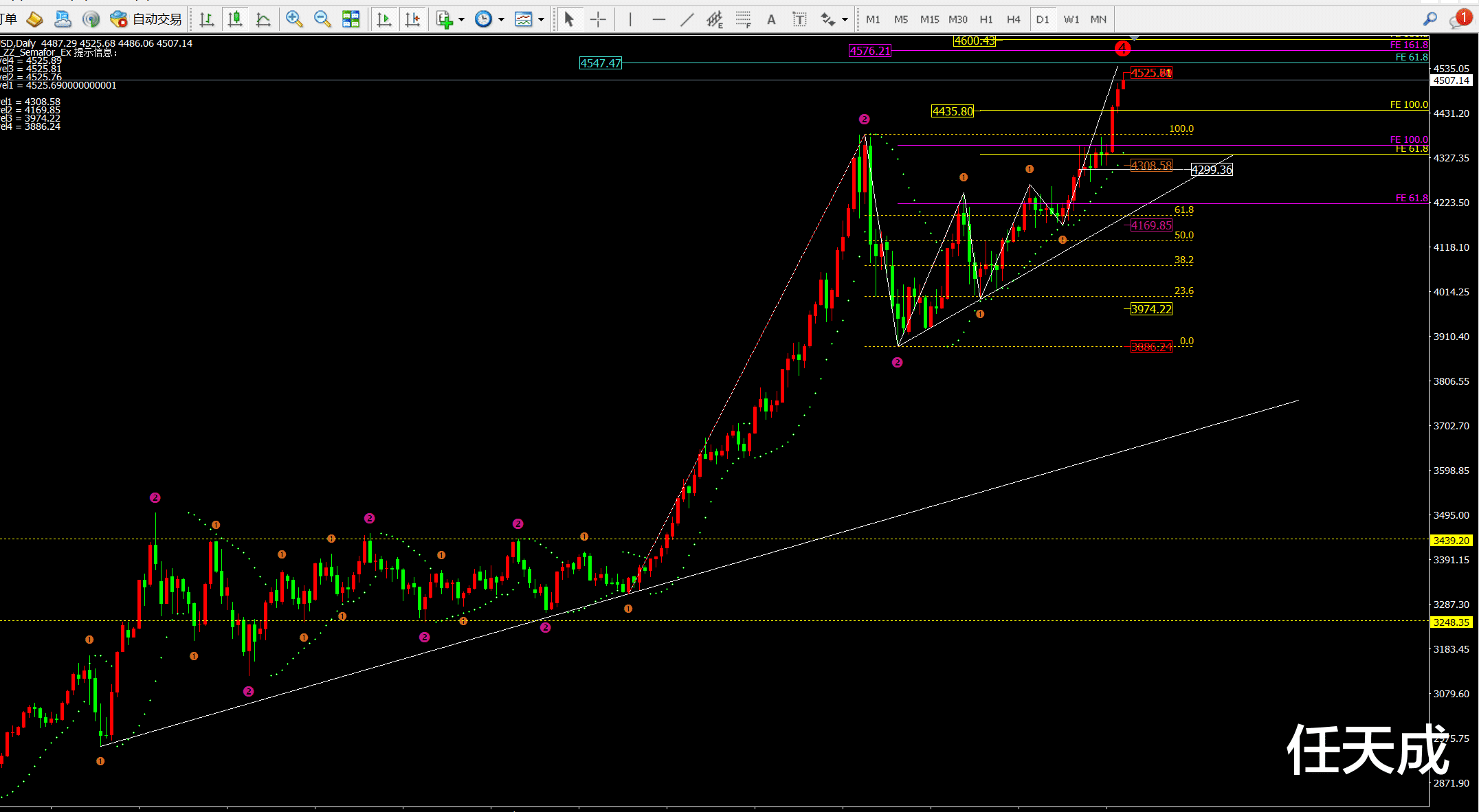1479x812 pixels.
Task: Expand the Periodicity clock dropdown arrow
Action: click(501, 19)
